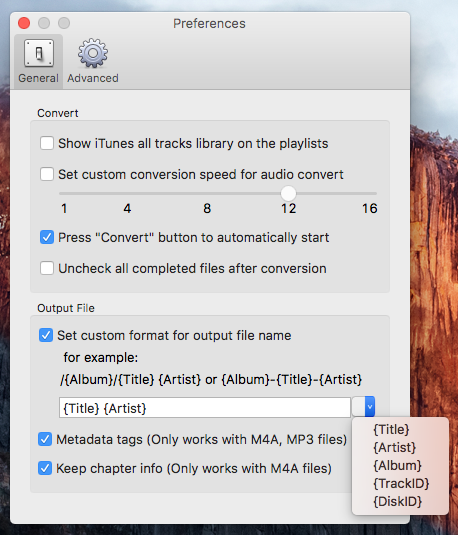Toggle Keep chapter info checkbox
This screenshot has height=535, width=458.
(45, 468)
